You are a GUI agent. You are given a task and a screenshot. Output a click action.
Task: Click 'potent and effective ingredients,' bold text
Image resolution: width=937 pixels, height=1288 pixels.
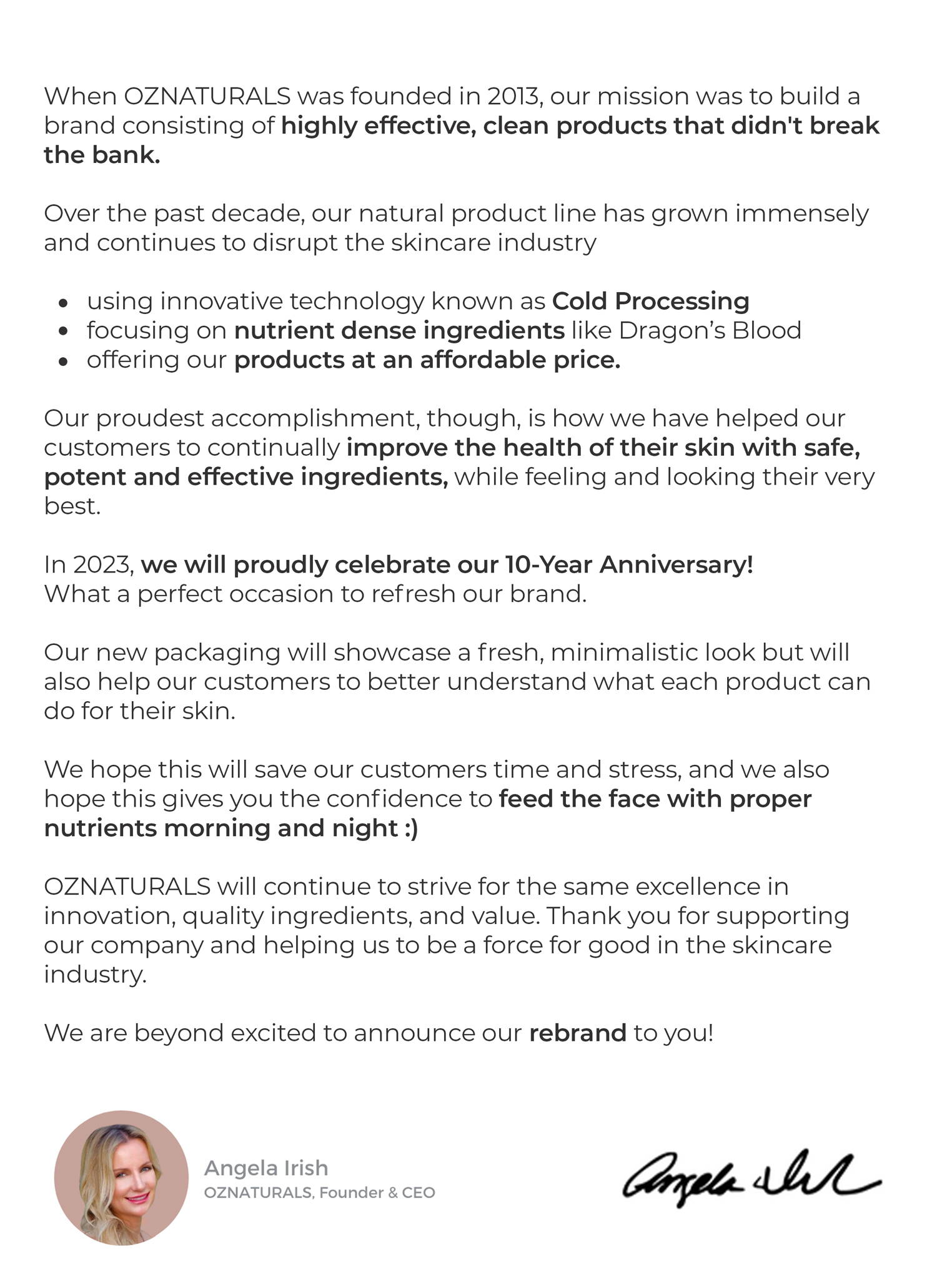[246, 477]
